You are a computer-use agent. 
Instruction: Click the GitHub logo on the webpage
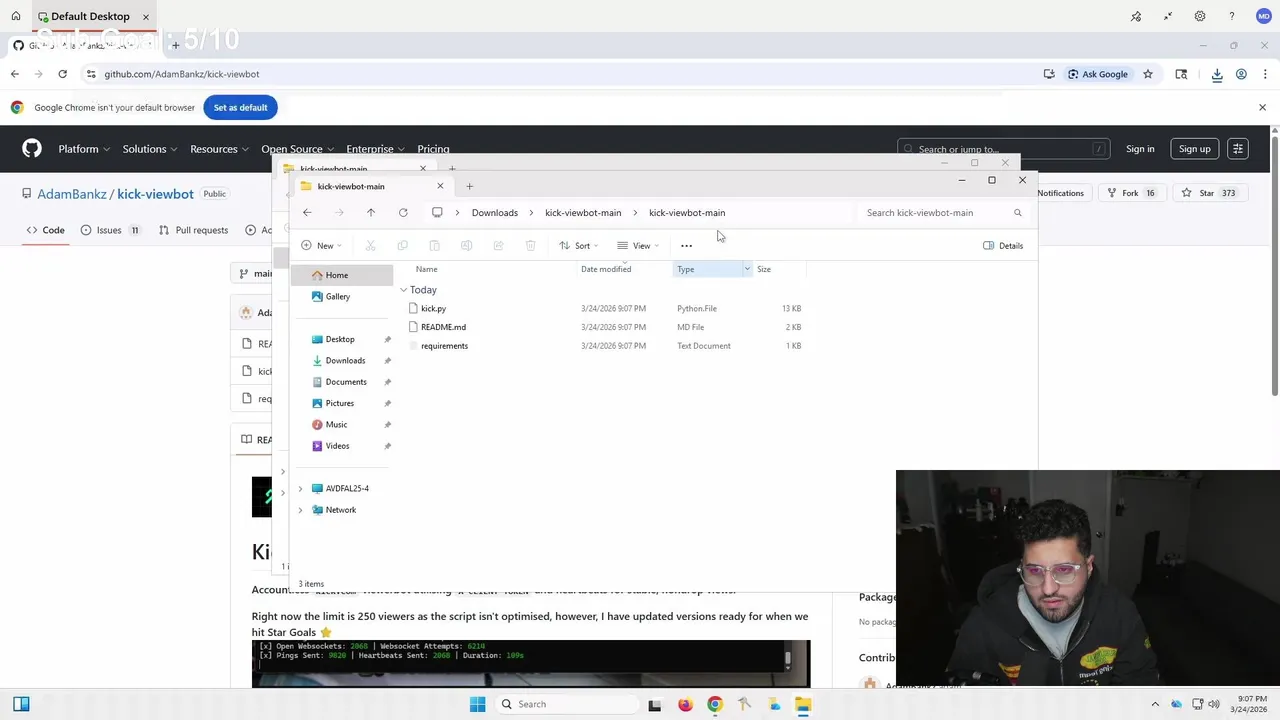point(32,149)
